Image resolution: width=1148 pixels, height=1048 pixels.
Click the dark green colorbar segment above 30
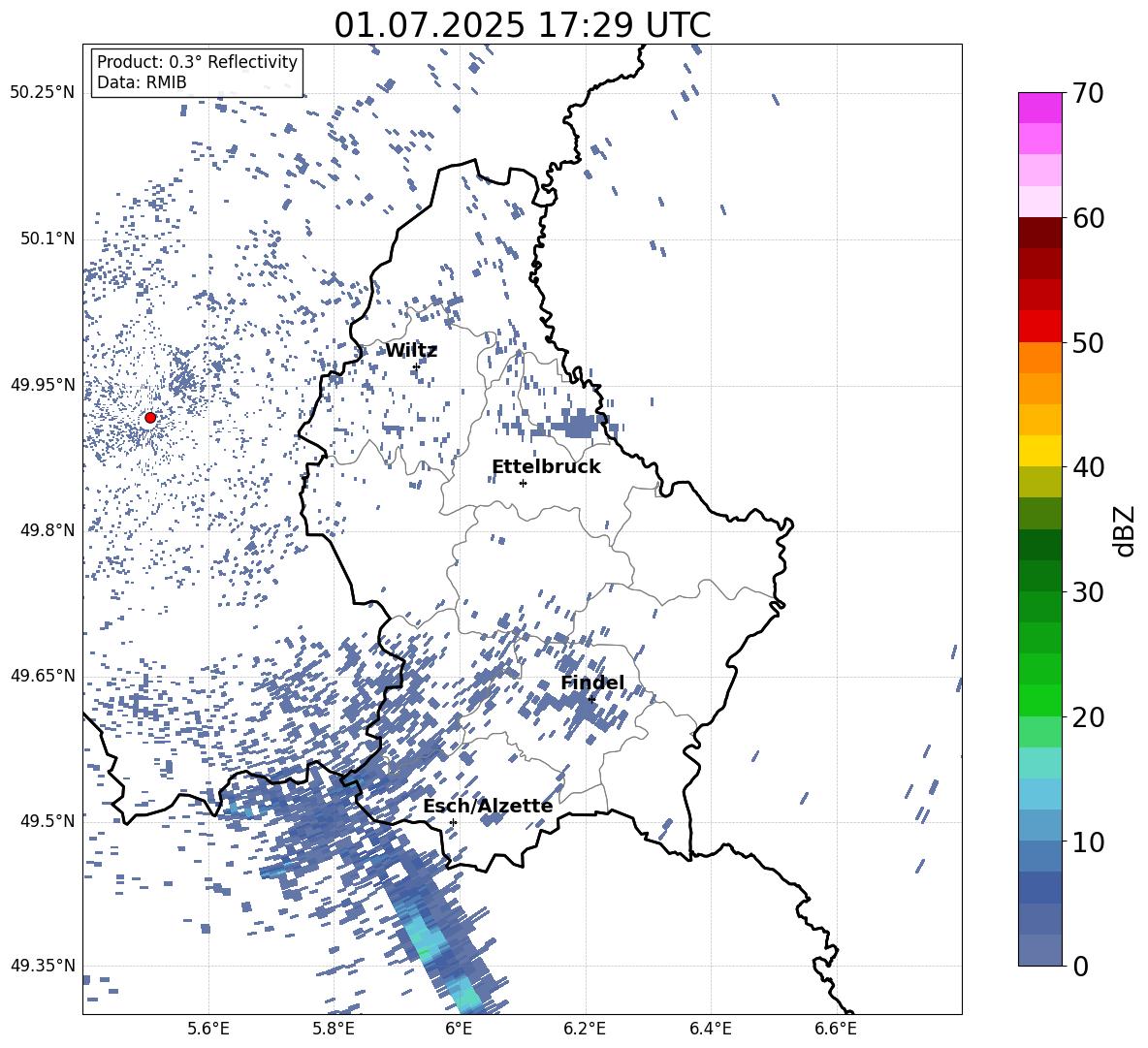1040,545
